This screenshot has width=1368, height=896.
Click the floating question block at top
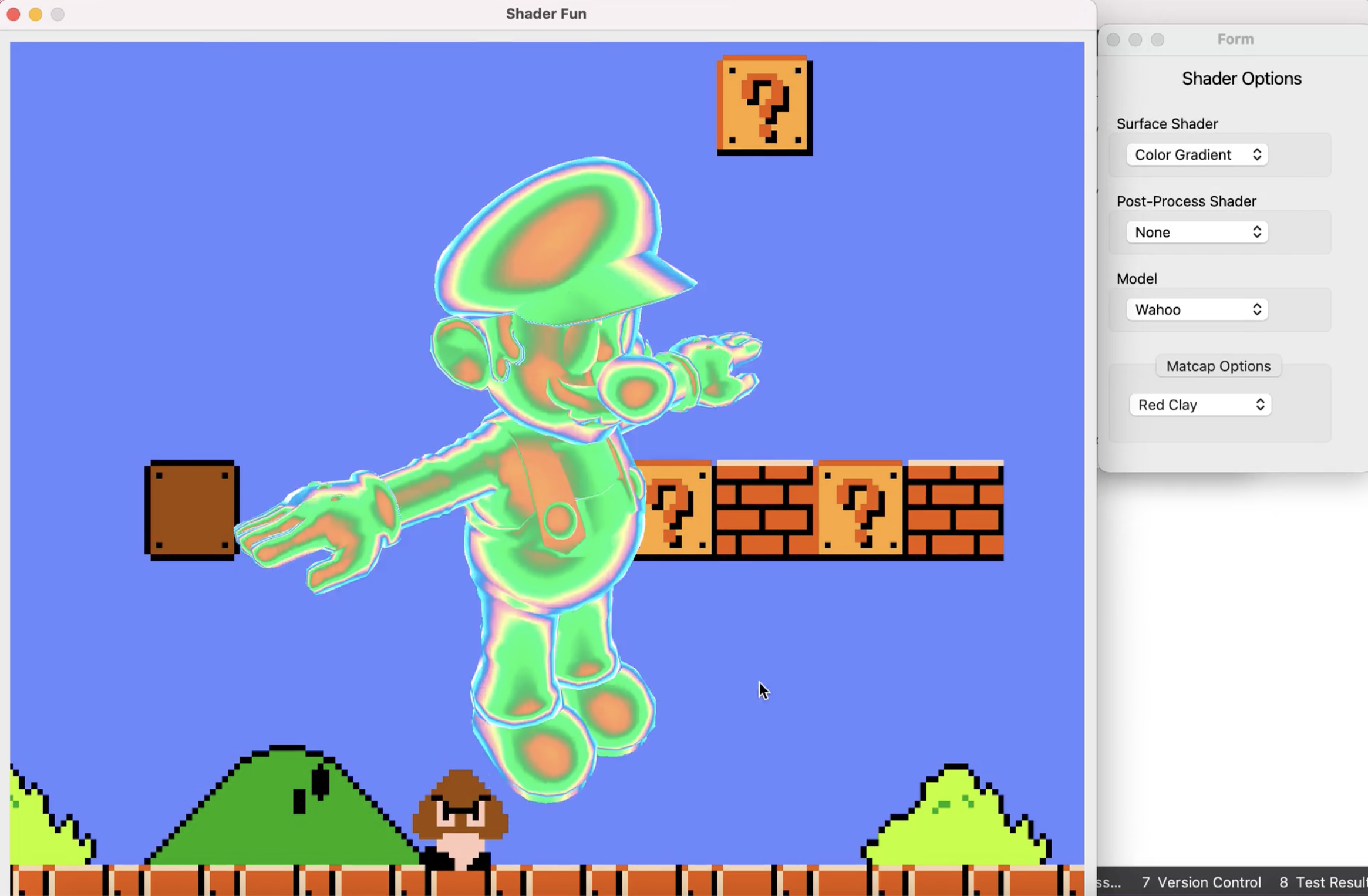pos(764,106)
